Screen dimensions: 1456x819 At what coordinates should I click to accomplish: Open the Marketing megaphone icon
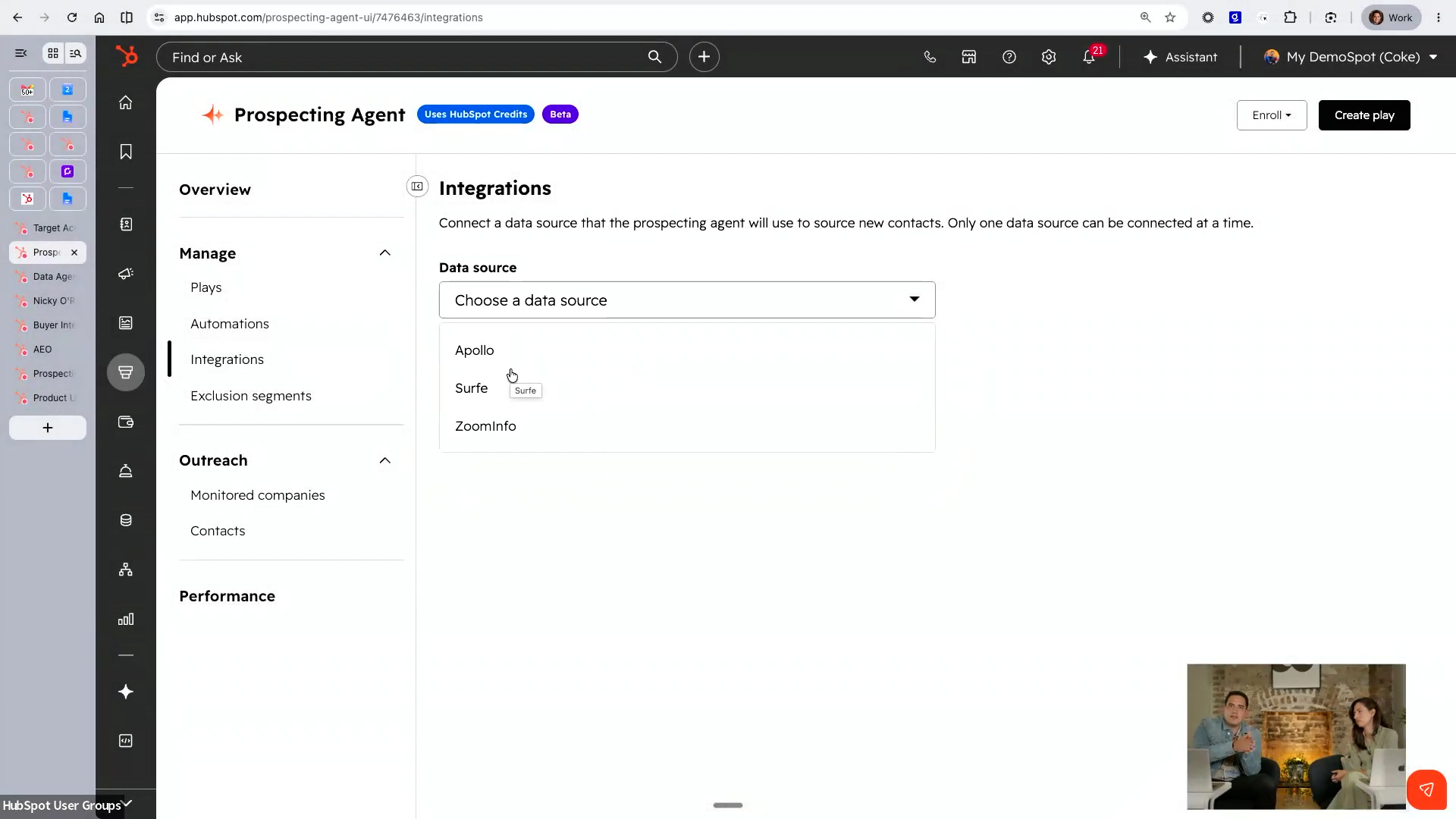tap(126, 274)
